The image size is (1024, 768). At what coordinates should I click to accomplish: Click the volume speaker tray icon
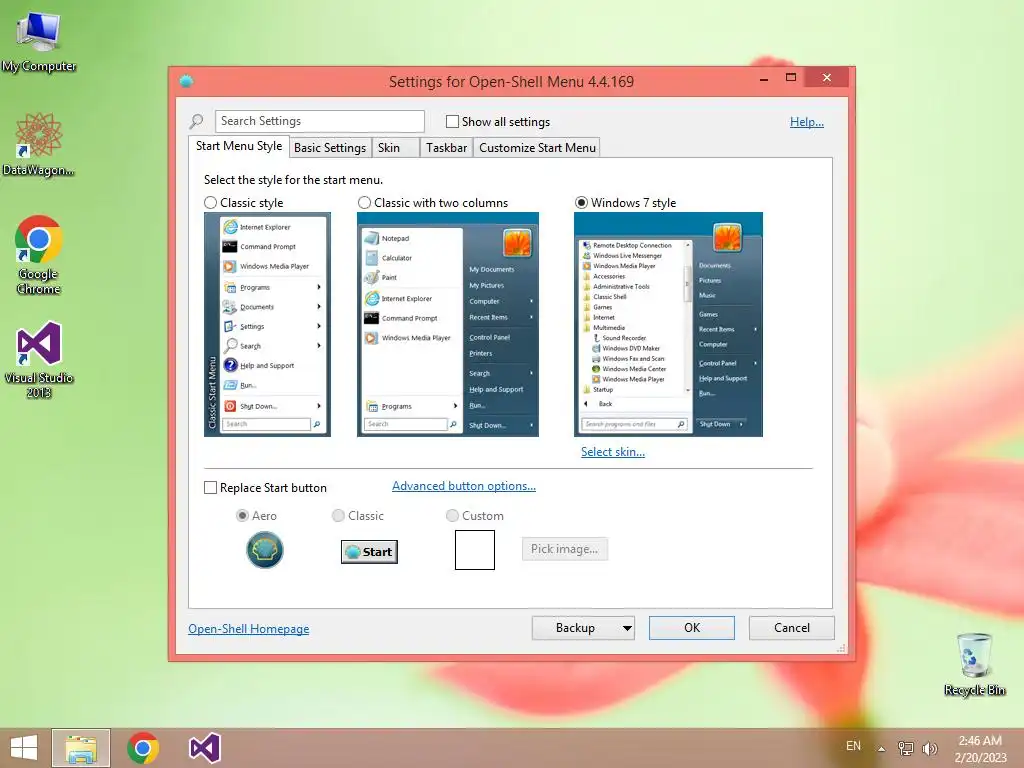929,748
